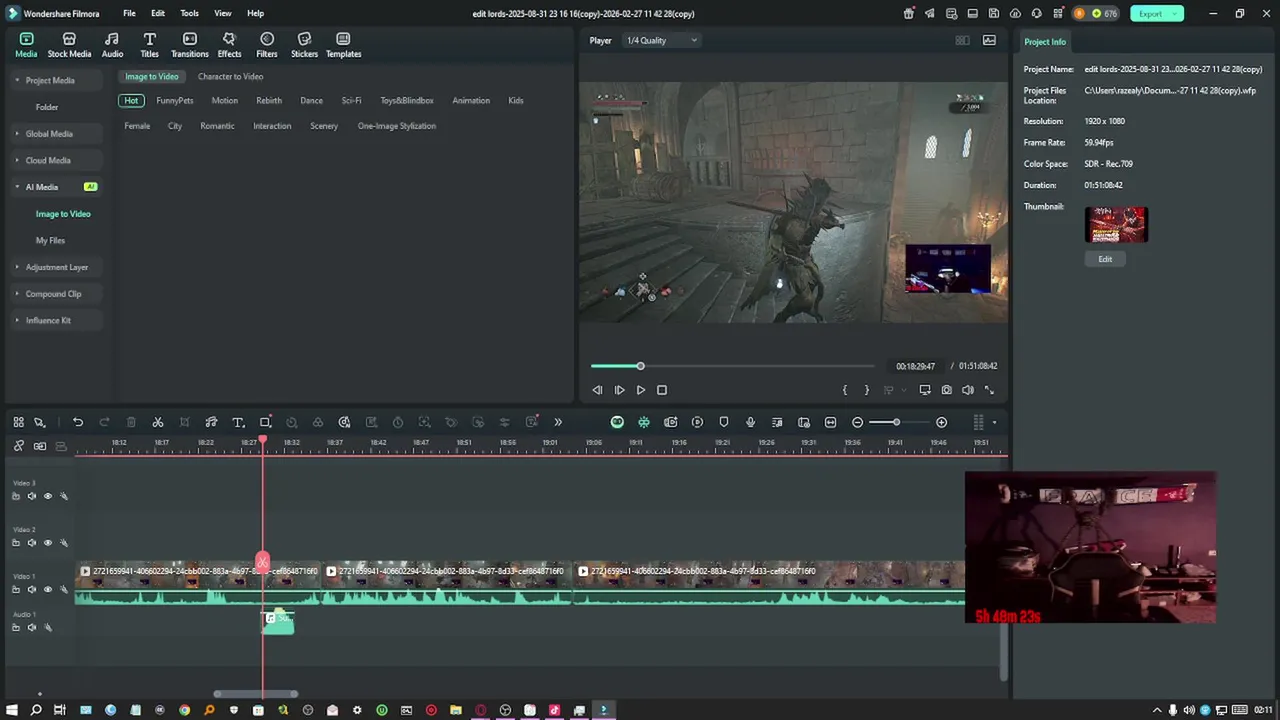The height and width of the screenshot is (720, 1280).
Task: Click the Mark Out curly brace
Action: point(866,390)
